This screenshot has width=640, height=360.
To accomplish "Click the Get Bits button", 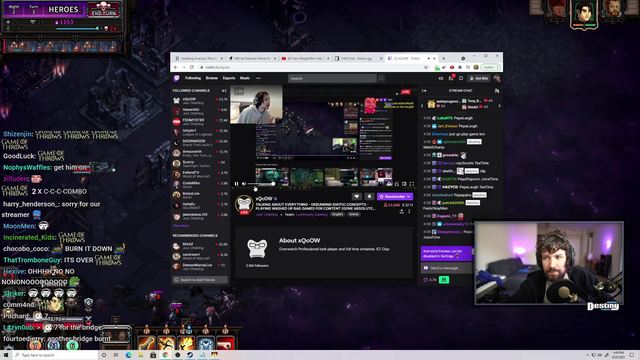I will click(x=479, y=78).
